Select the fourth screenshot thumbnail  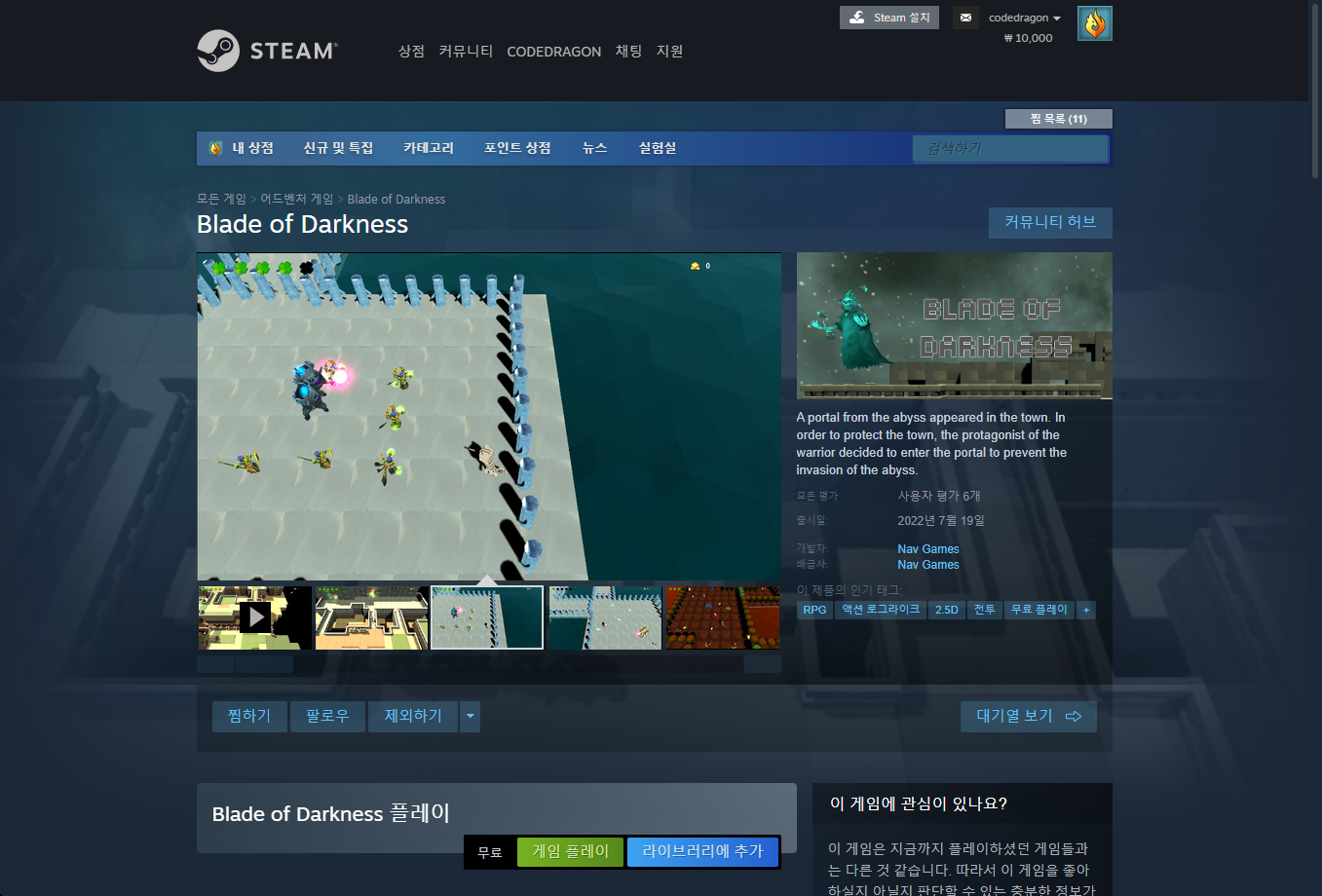(604, 617)
